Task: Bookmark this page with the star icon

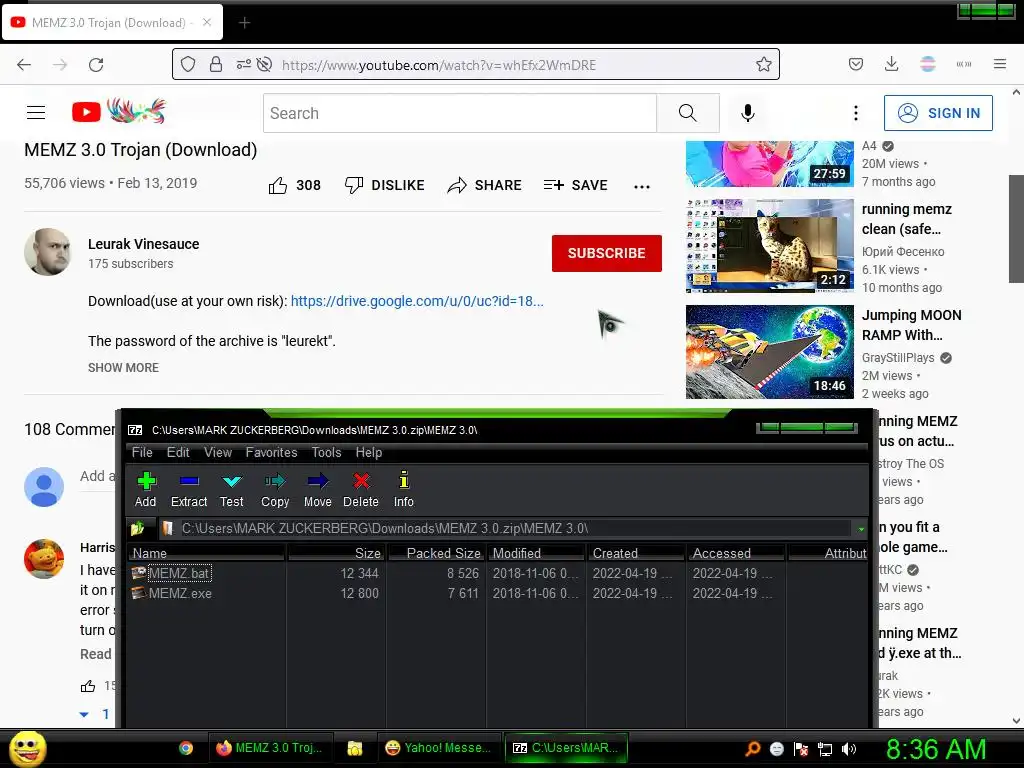Action: [x=763, y=64]
